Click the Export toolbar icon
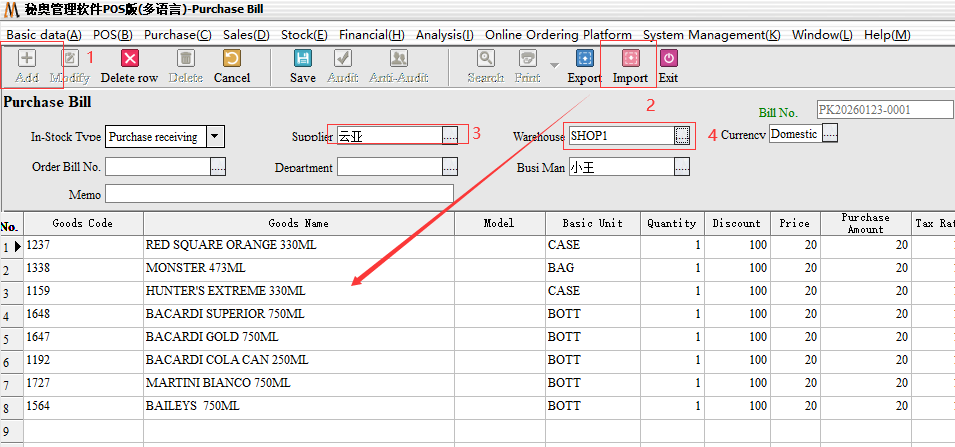 [x=584, y=59]
